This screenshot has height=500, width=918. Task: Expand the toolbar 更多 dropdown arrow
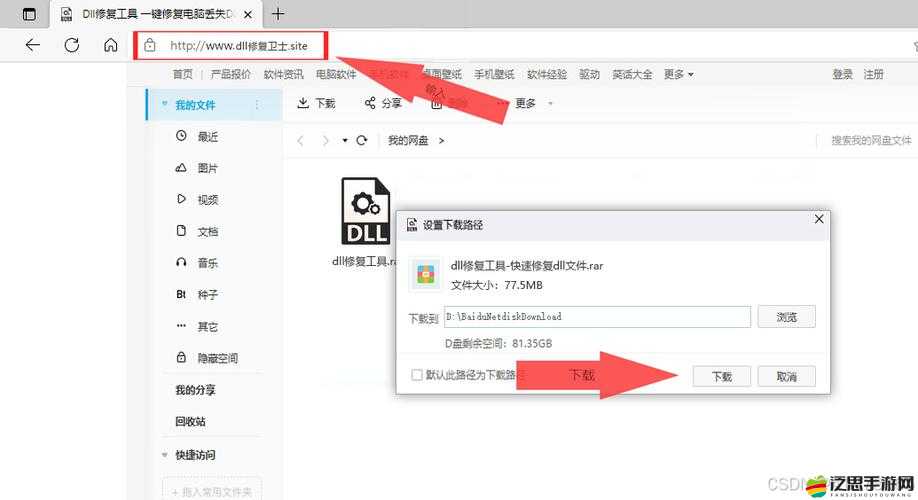click(x=550, y=104)
